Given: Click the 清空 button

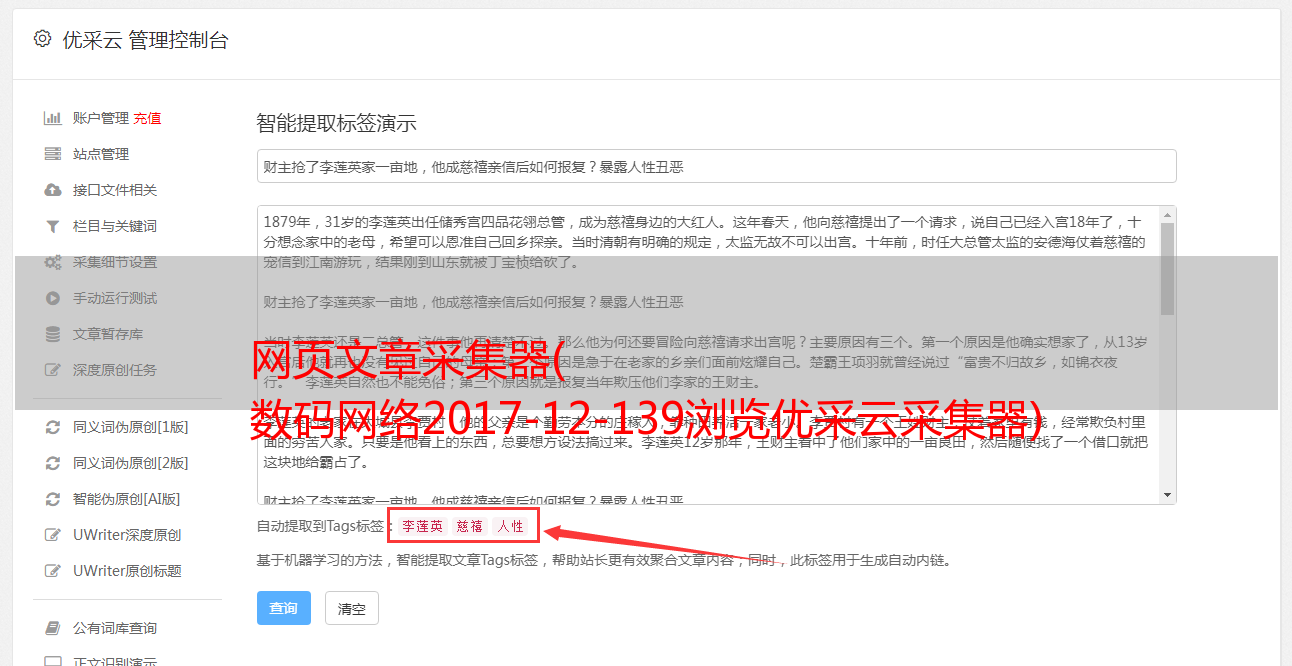Looking at the screenshot, I should click(352, 608).
